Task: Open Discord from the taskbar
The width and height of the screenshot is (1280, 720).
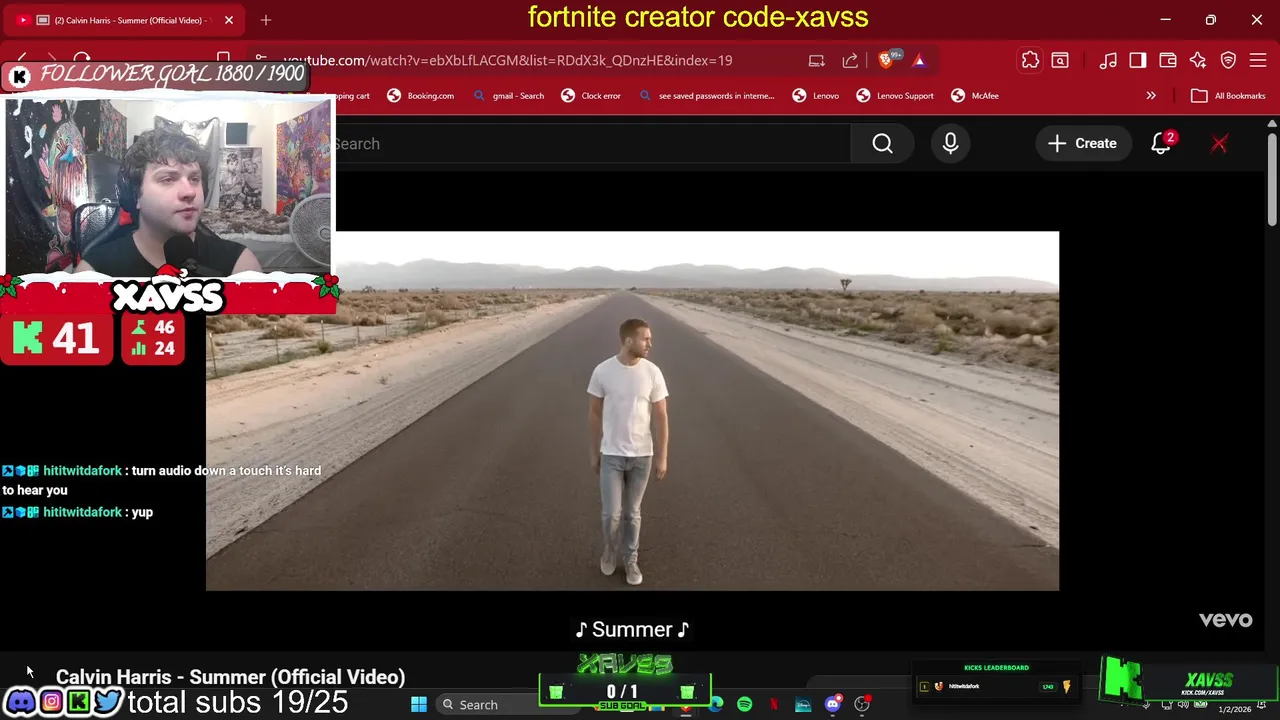Action: [833, 705]
